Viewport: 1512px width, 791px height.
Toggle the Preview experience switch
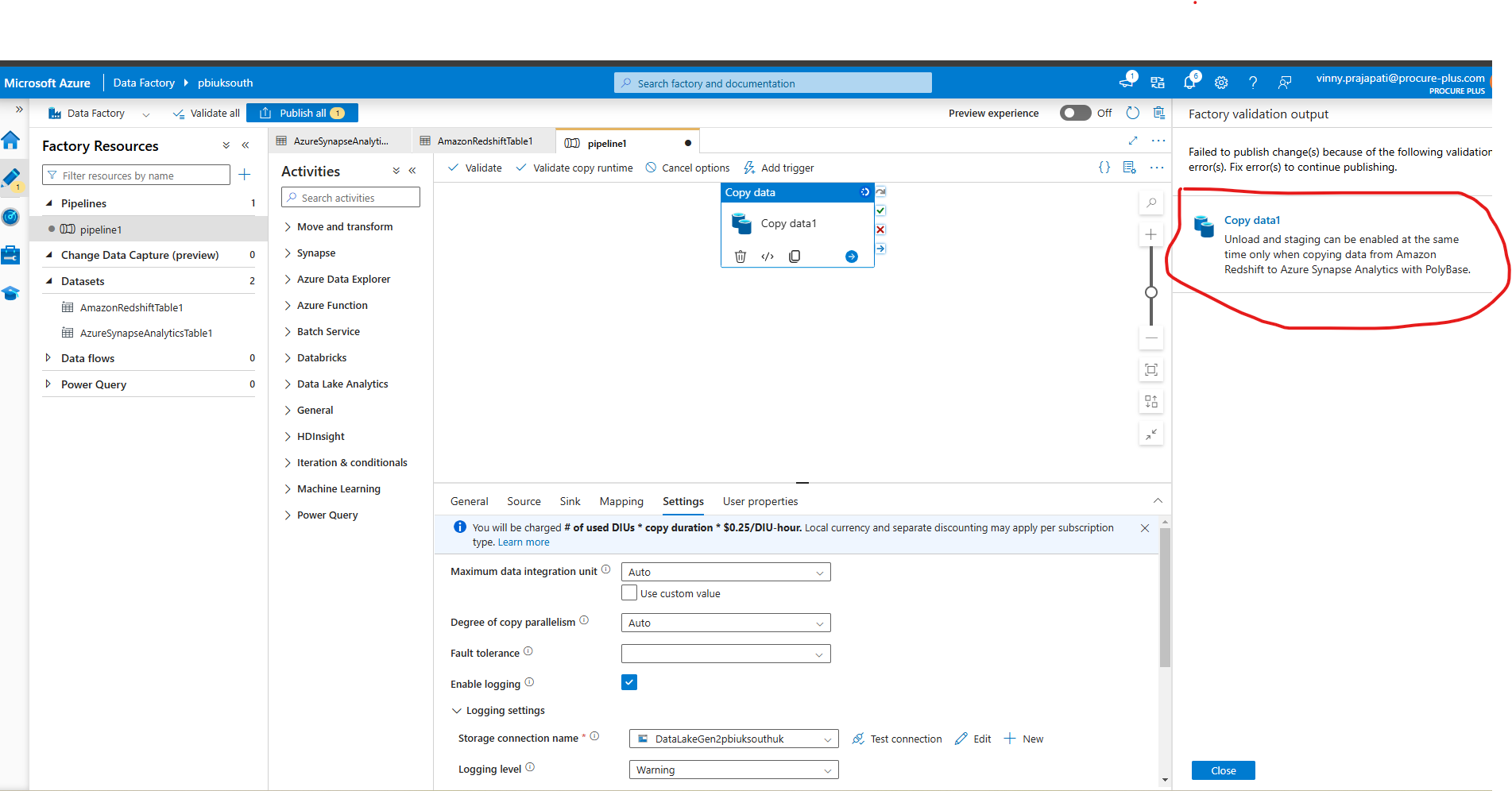coord(1075,113)
